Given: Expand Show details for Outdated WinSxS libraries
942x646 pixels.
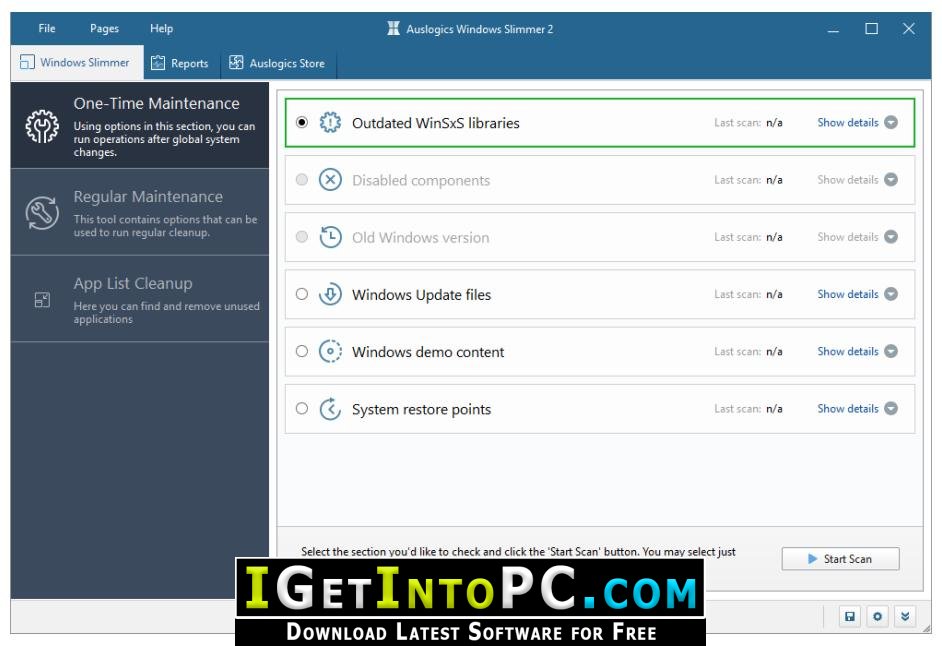Looking at the screenshot, I should click(857, 123).
